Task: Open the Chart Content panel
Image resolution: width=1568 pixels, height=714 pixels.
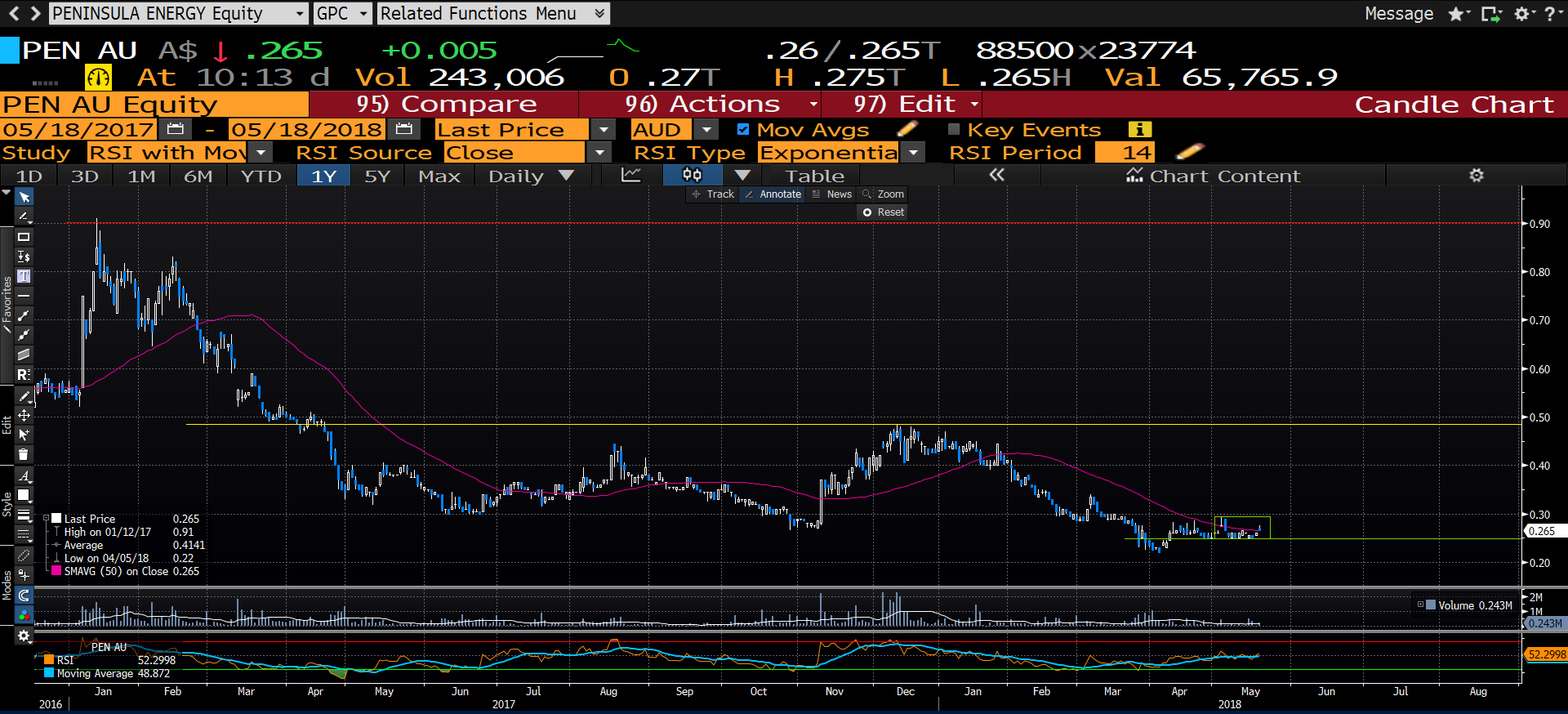Action: (1213, 176)
